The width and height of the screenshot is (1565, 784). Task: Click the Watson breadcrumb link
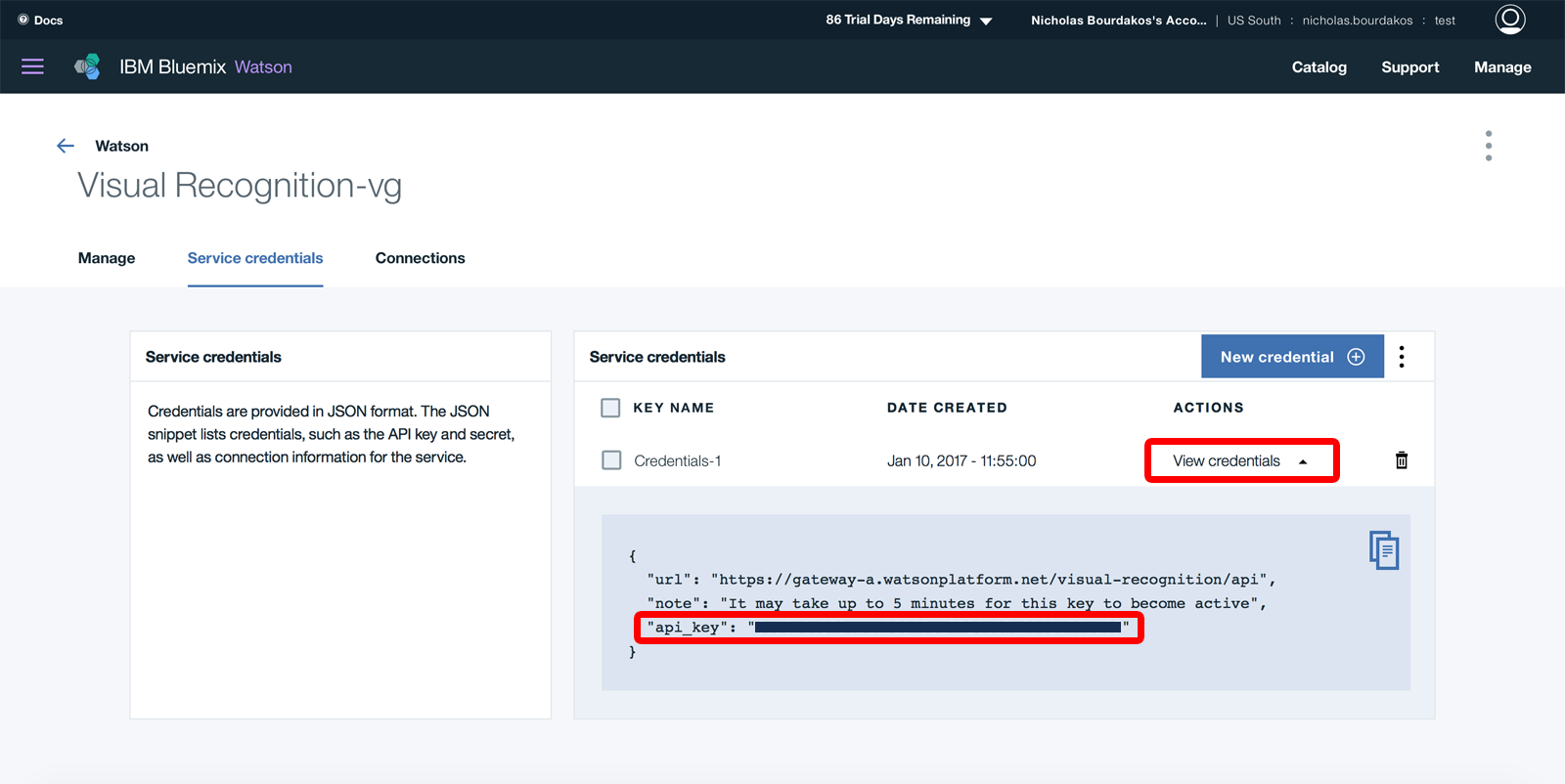click(x=122, y=146)
